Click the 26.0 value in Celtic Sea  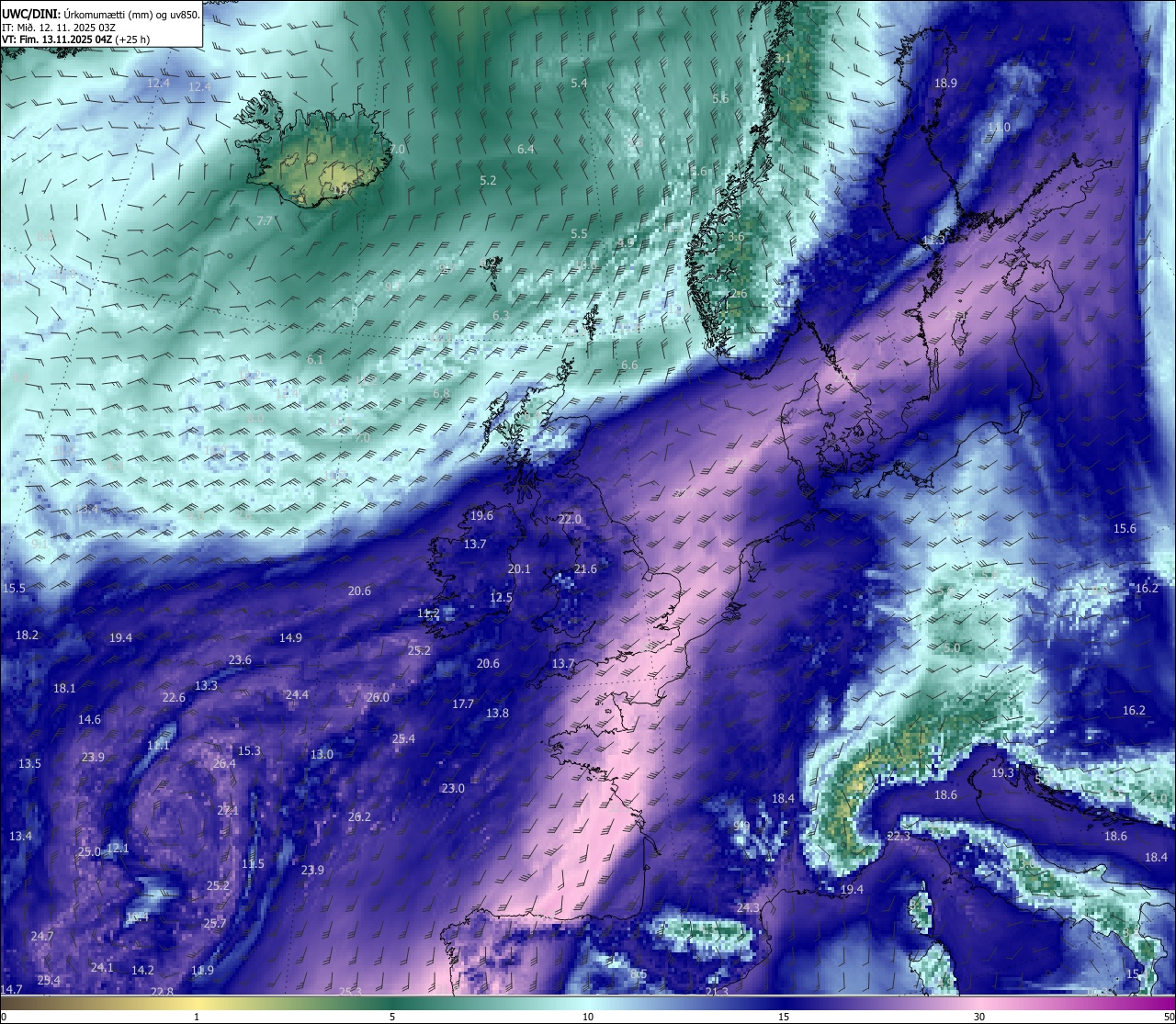[378, 697]
